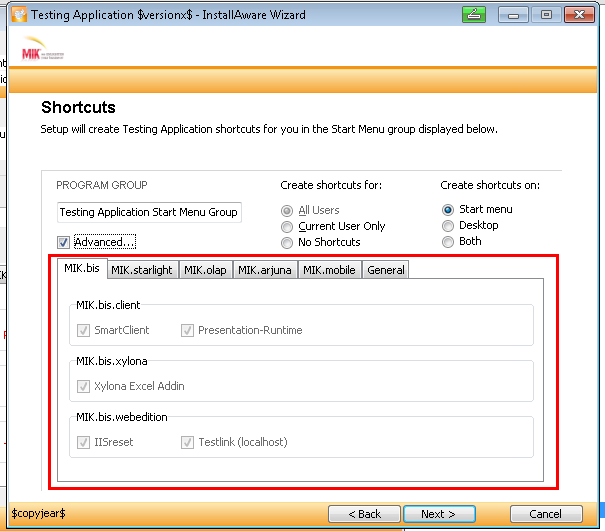Switch to the MIK.bis tab
This screenshot has height=531, width=605.
tap(82, 268)
